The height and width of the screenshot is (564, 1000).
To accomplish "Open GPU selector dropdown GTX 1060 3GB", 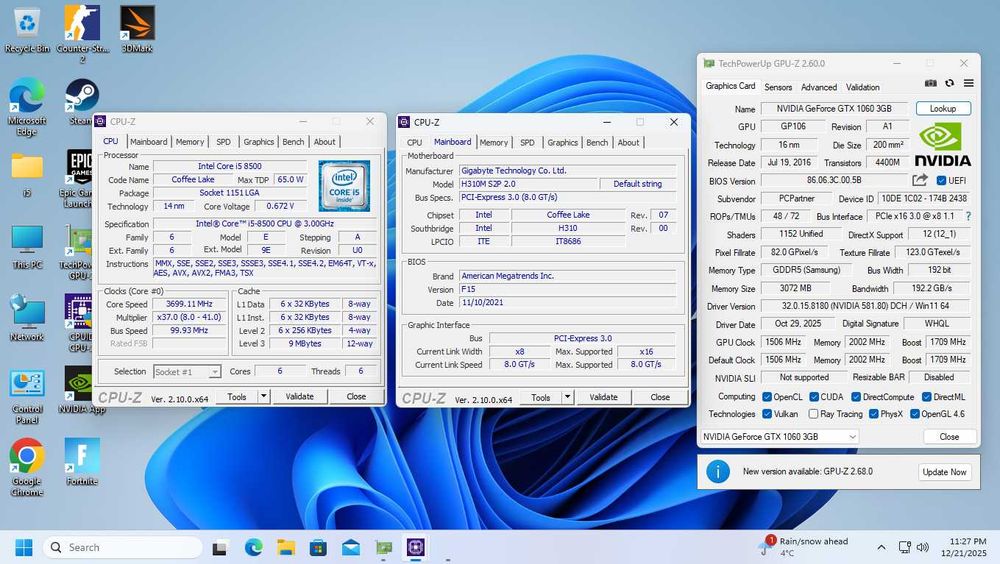I will click(779, 436).
